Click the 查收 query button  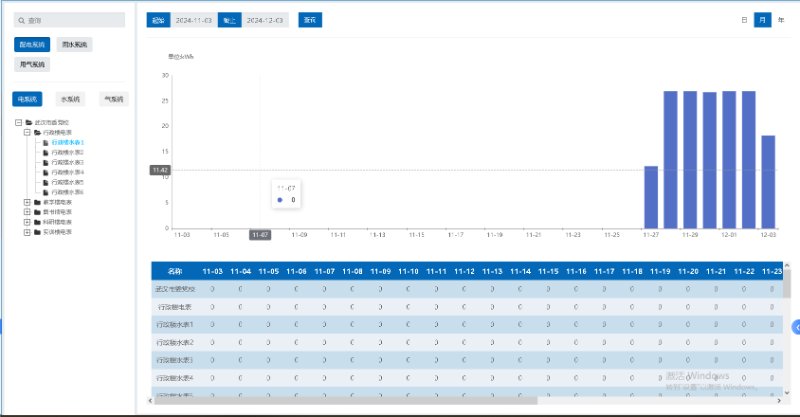(312, 20)
